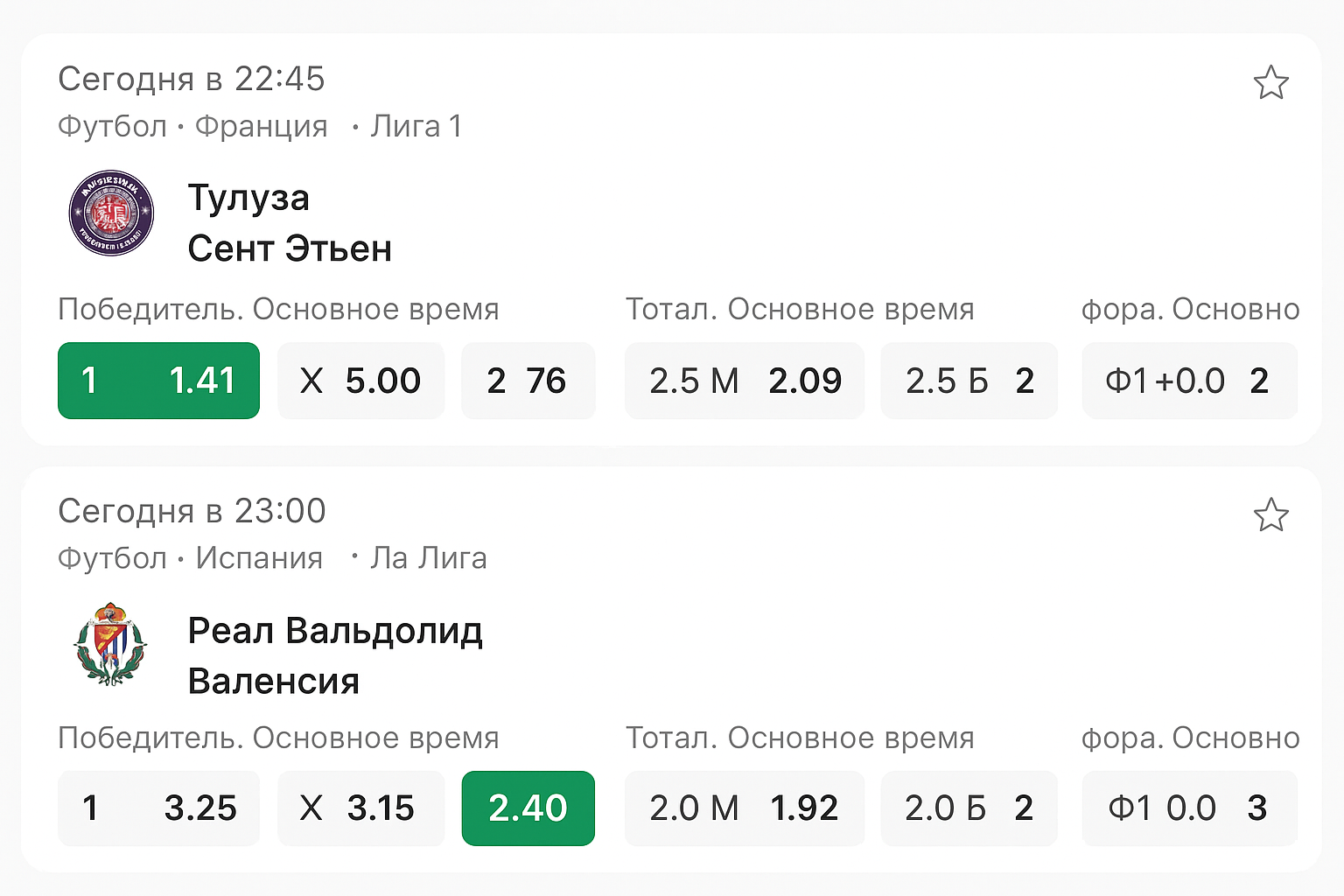Open the Реал Вальдолид vs Валенсия match

coord(335,656)
